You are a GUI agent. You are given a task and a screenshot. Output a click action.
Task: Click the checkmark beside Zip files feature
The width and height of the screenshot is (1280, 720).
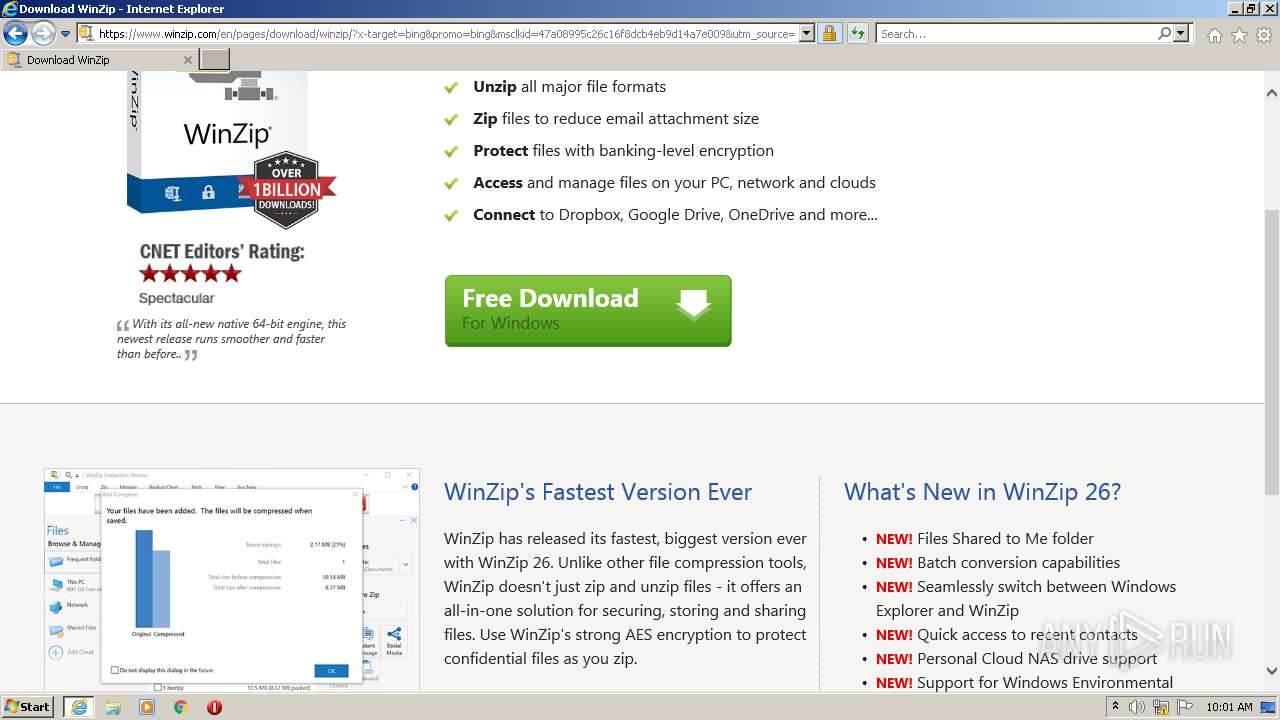451,120
